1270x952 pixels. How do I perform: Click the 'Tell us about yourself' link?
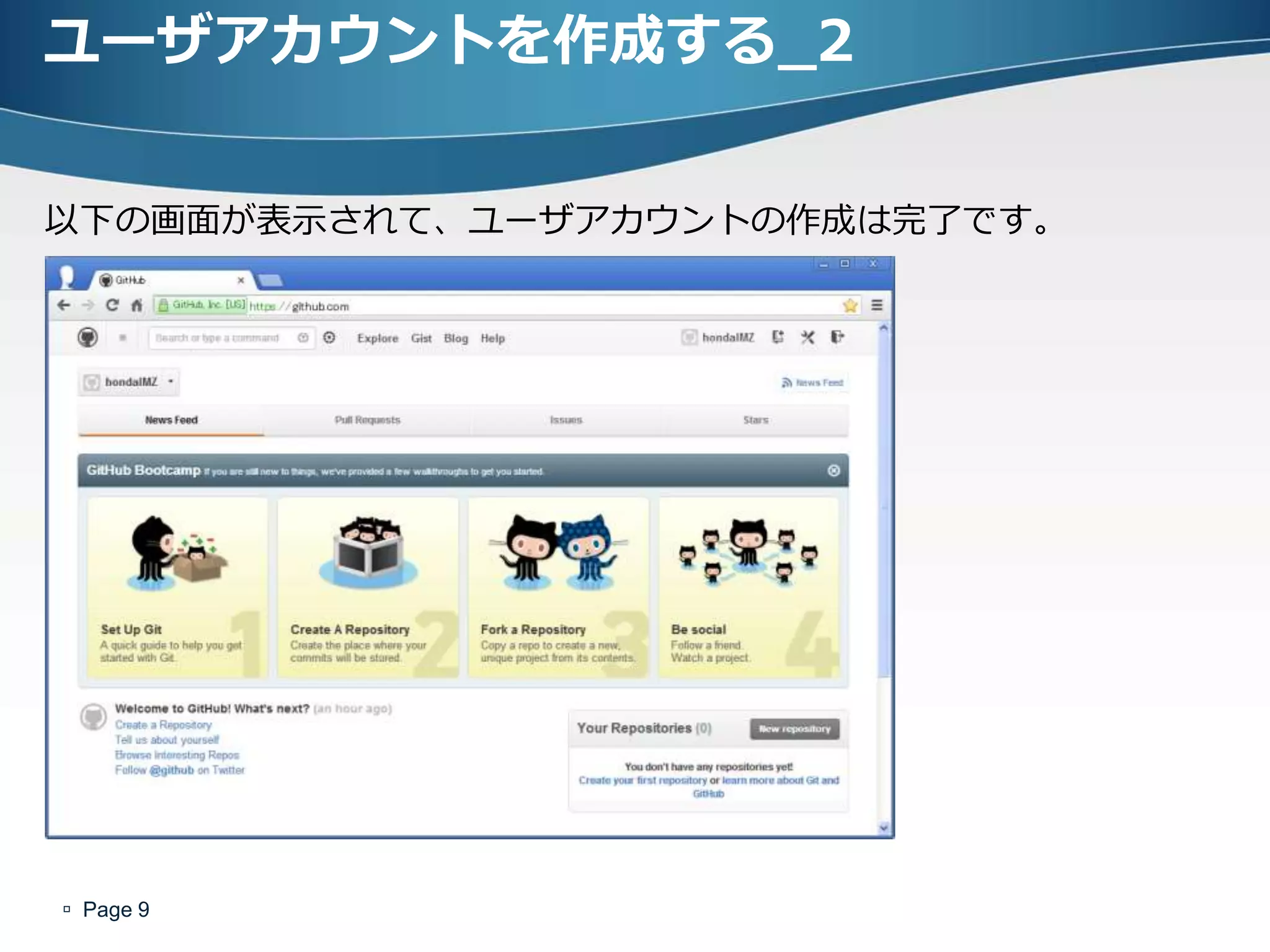click(x=167, y=740)
